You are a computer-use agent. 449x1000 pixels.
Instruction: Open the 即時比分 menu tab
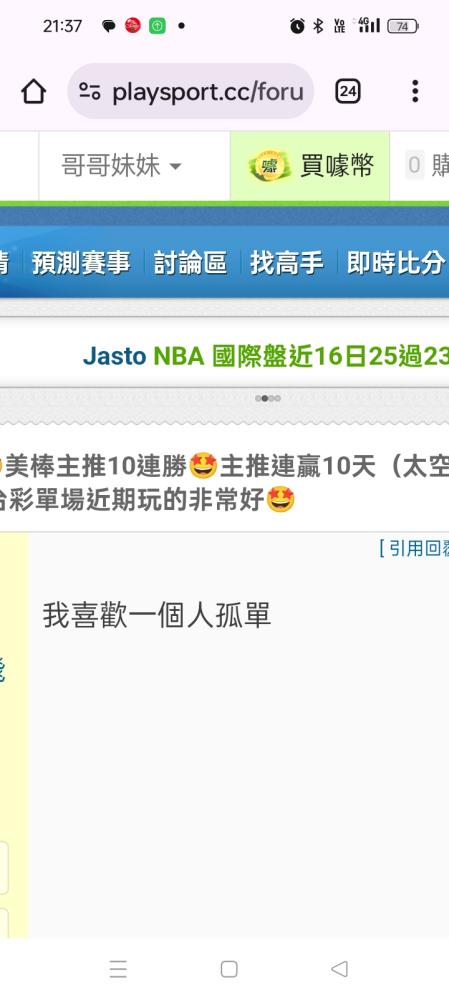coord(395,263)
